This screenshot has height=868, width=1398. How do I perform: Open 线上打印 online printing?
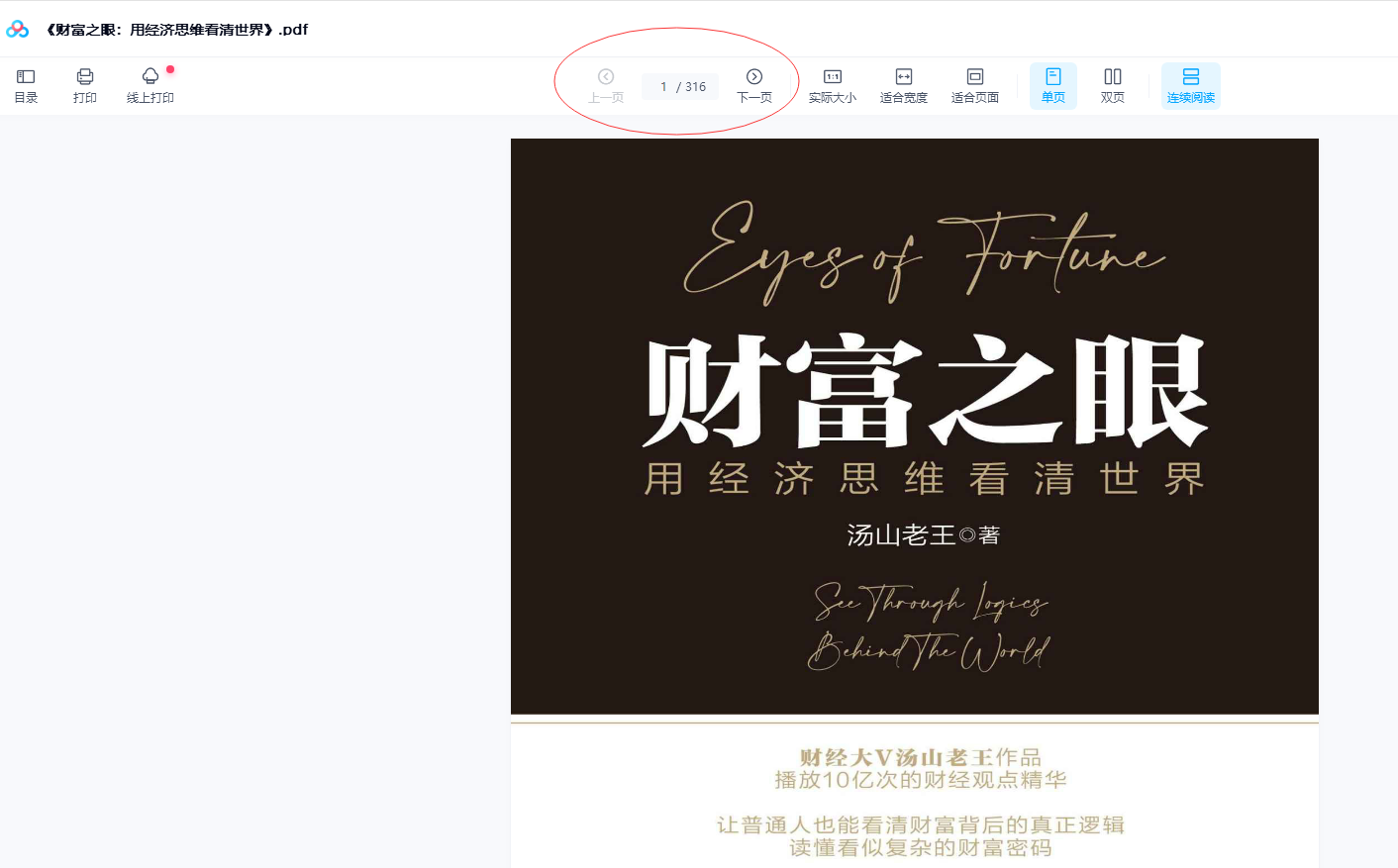(x=150, y=85)
